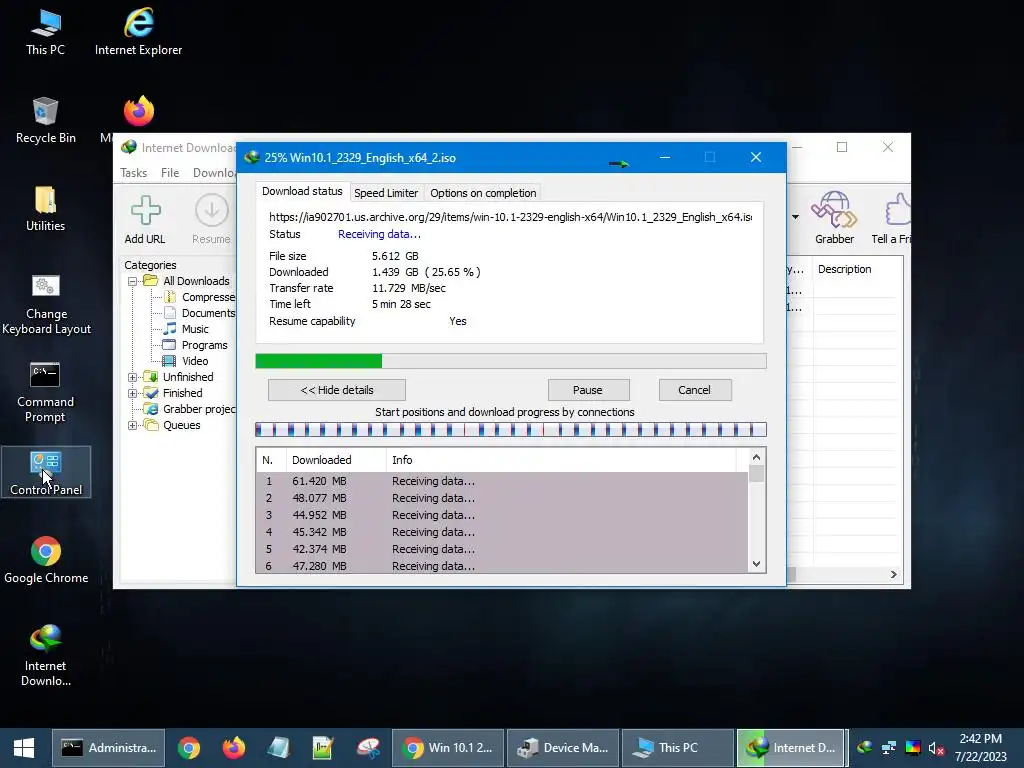Open the notepad taskbar icon with pencil

[x=323, y=748]
